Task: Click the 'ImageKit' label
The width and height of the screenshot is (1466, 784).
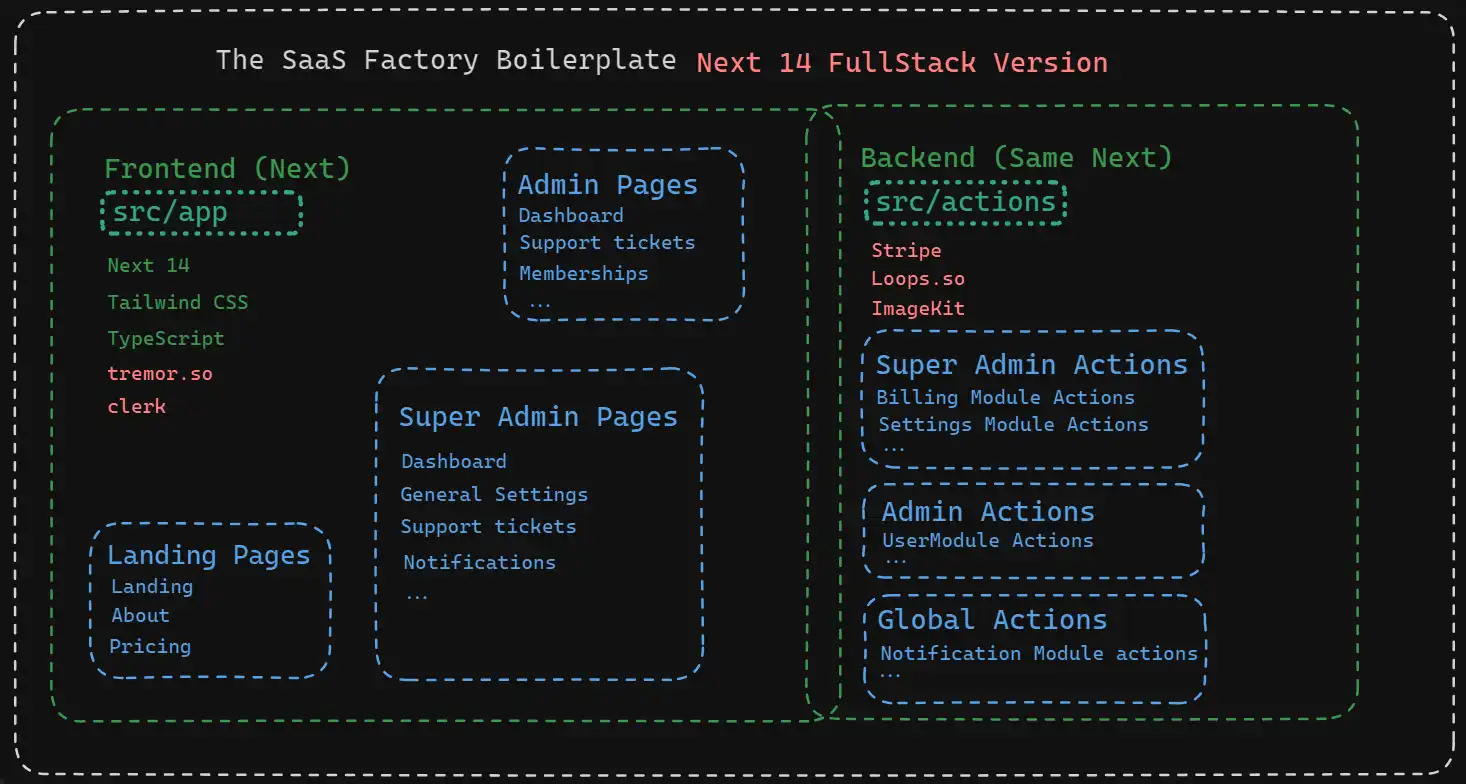Action: coord(918,308)
